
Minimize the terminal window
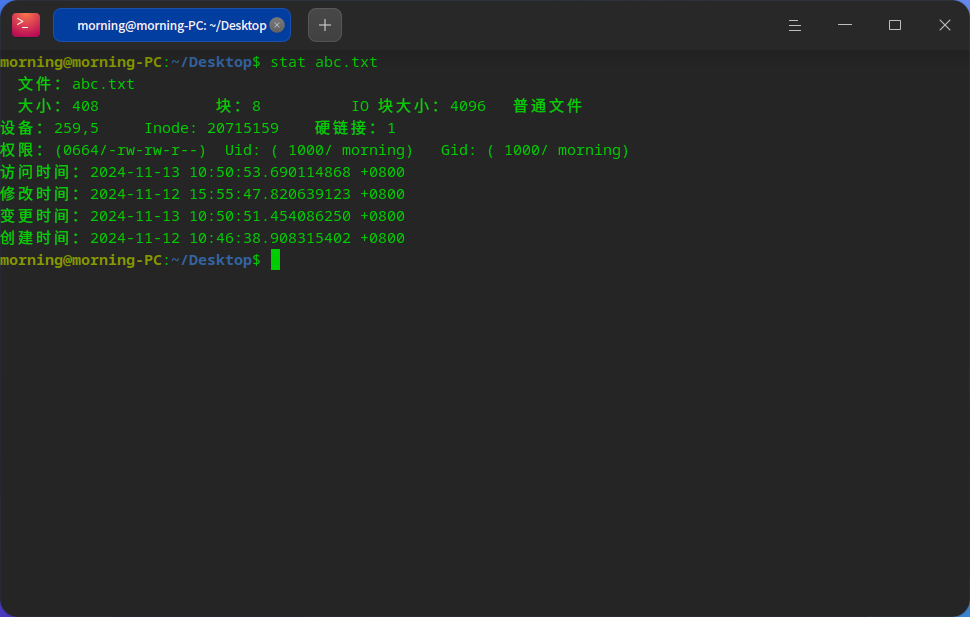pyautogui.click(x=845, y=25)
